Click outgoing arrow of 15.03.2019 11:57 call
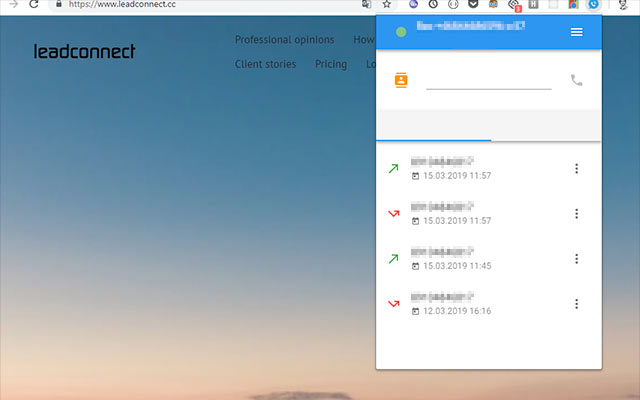Image resolution: width=640 pixels, height=400 pixels. (393, 169)
